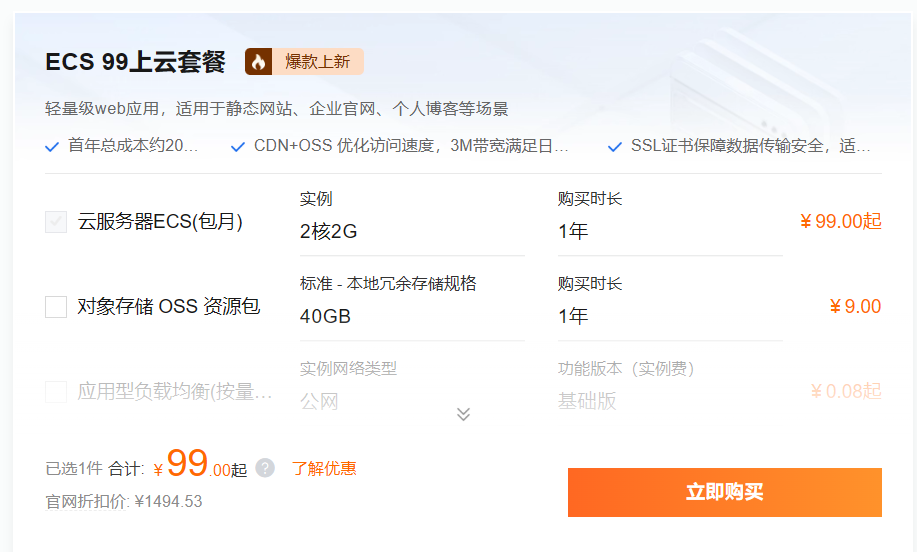Click the 爆款上新 badge
917x552 pixels.
pyautogui.click(x=317, y=62)
